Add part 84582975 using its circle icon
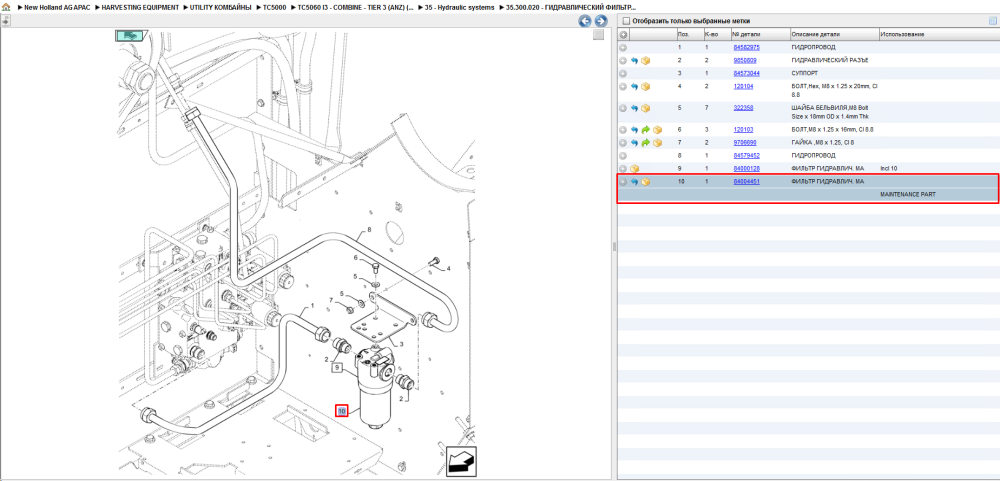This screenshot has height=481, width=1000. coord(623,48)
